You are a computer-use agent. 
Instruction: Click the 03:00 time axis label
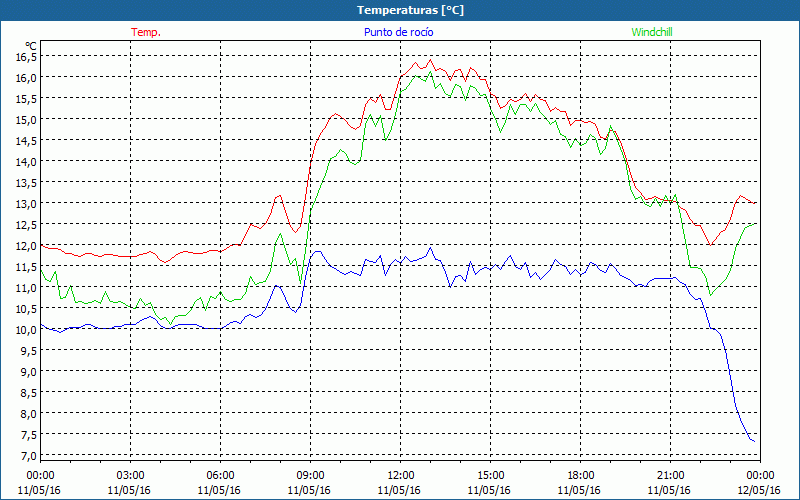click(x=130, y=476)
